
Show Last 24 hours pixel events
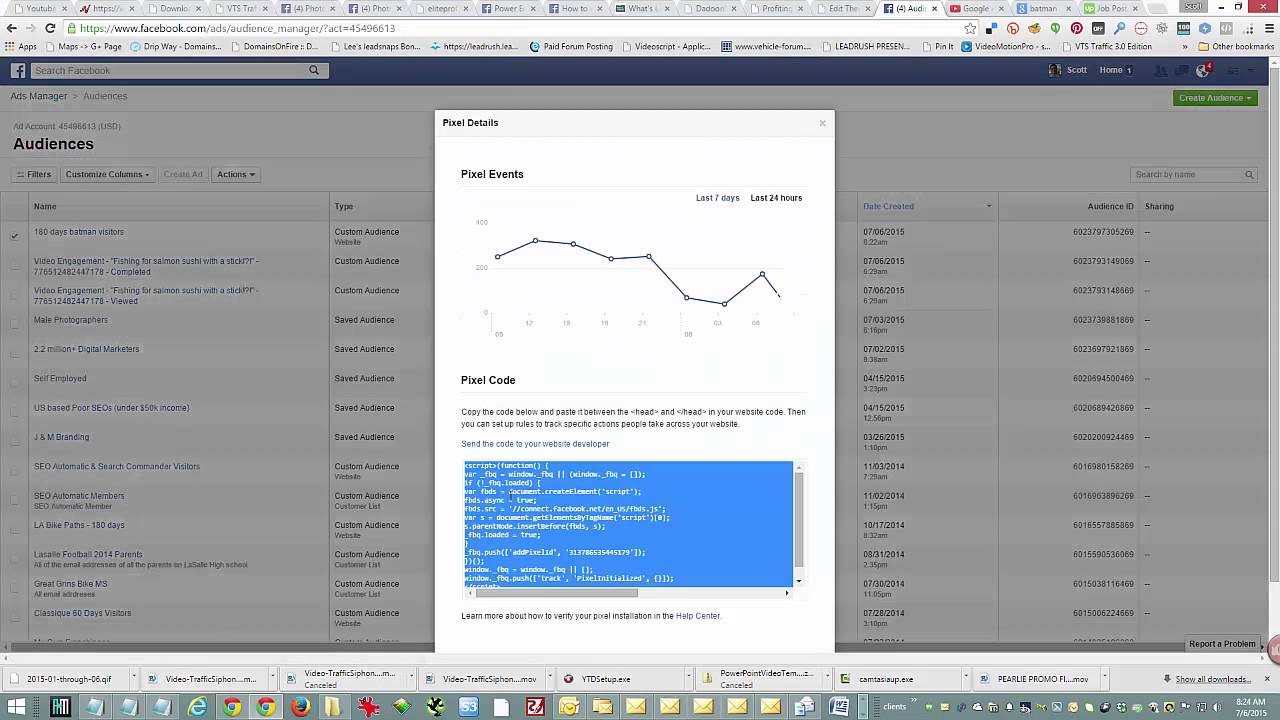[x=776, y=198]
